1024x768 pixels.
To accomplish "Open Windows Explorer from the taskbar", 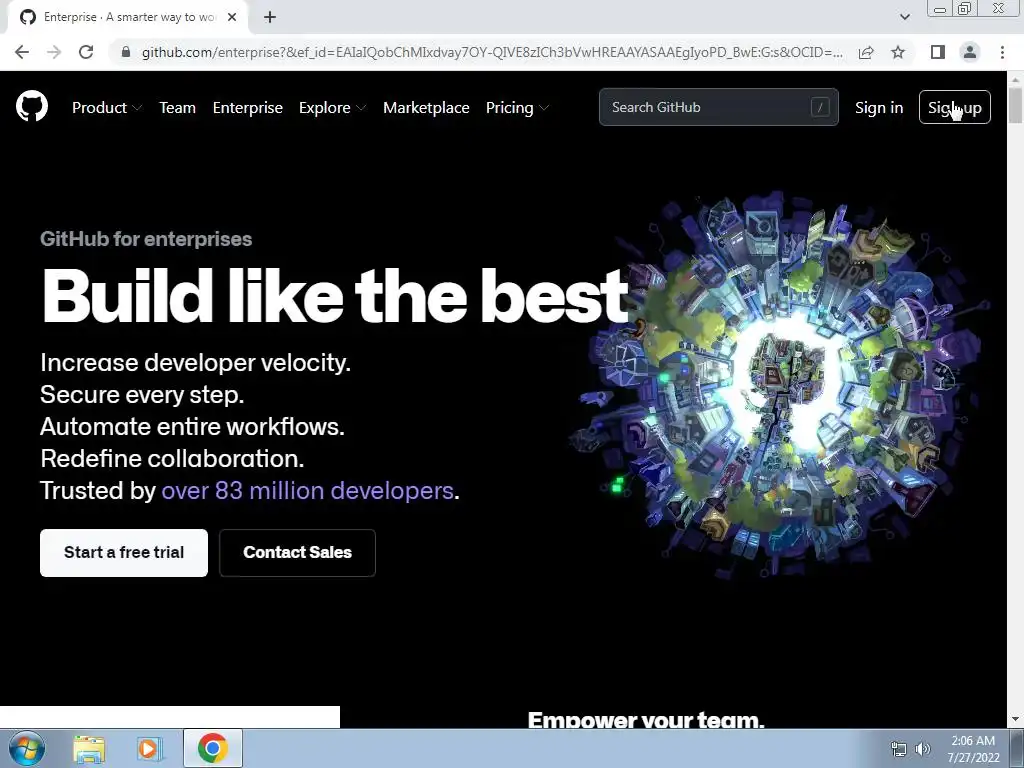I will coord(89,748).
